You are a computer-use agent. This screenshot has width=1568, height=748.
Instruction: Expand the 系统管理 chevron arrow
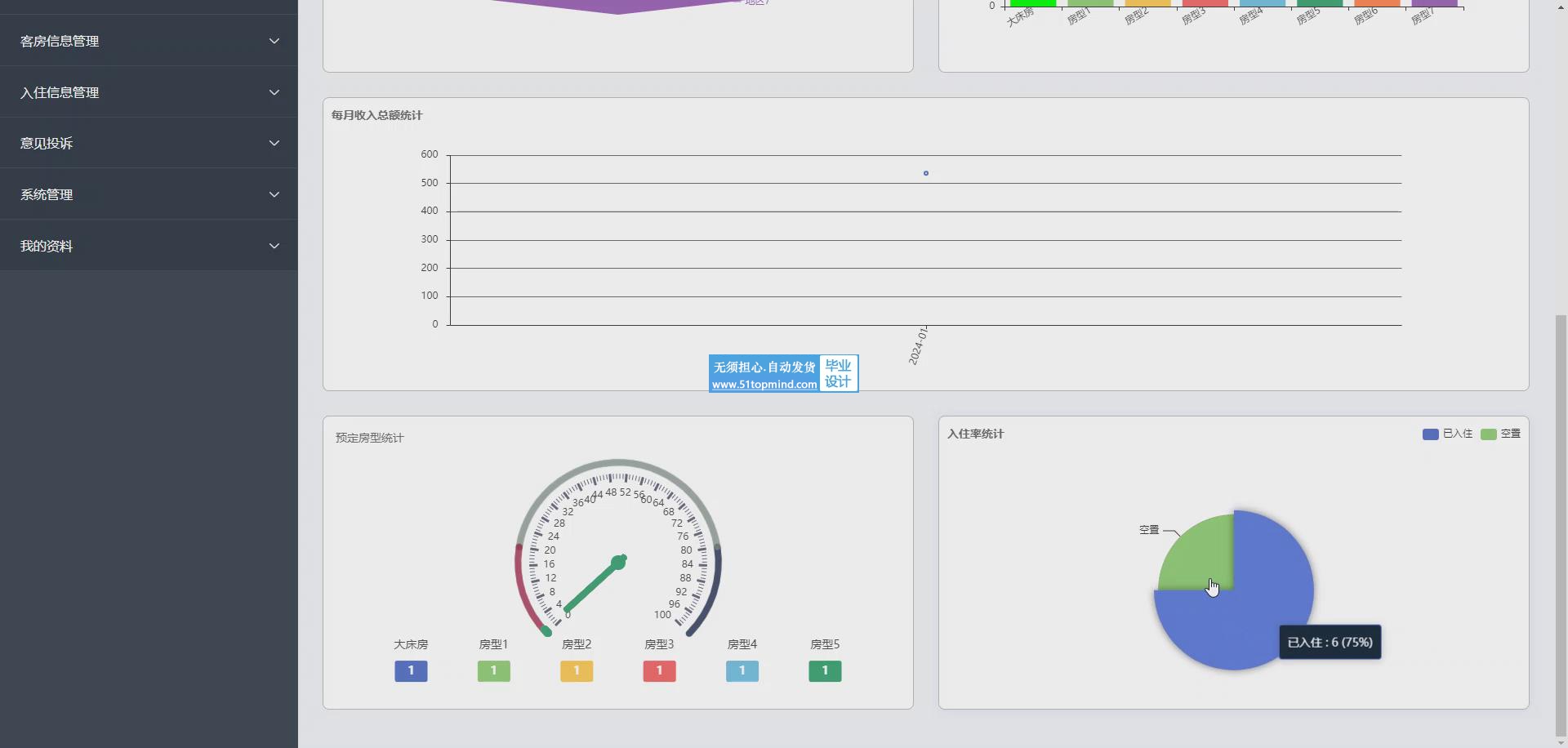click(x=274, y=194)
